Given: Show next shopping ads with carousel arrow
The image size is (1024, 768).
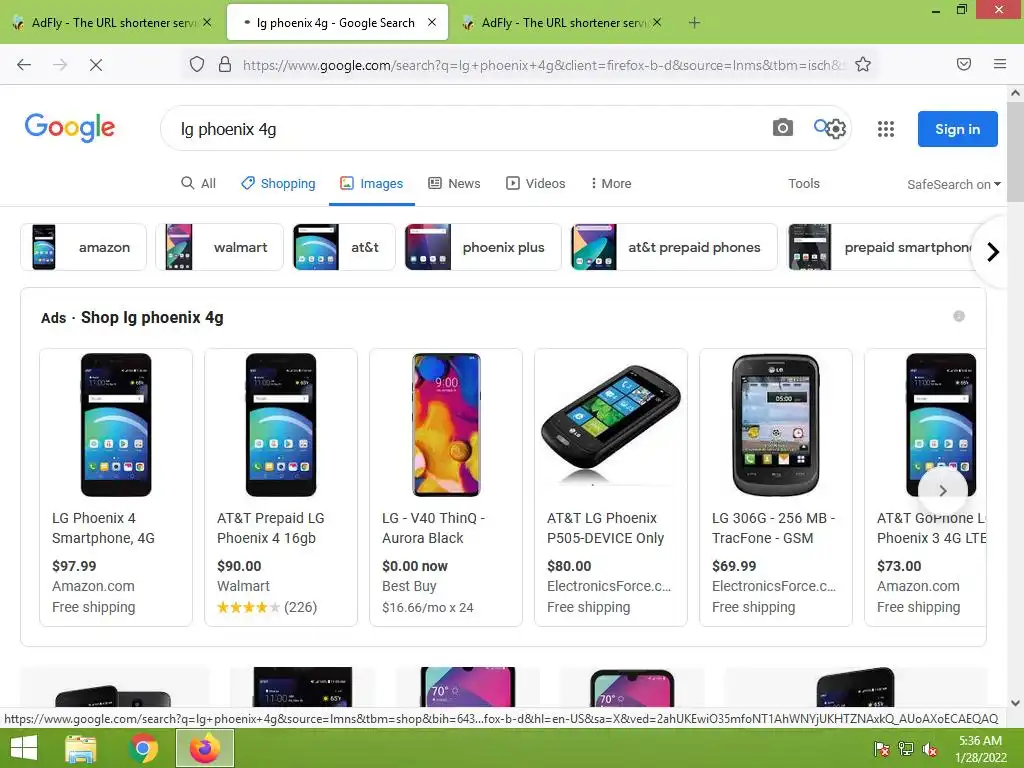Looking at the screenshot, I should pos(942,490).
